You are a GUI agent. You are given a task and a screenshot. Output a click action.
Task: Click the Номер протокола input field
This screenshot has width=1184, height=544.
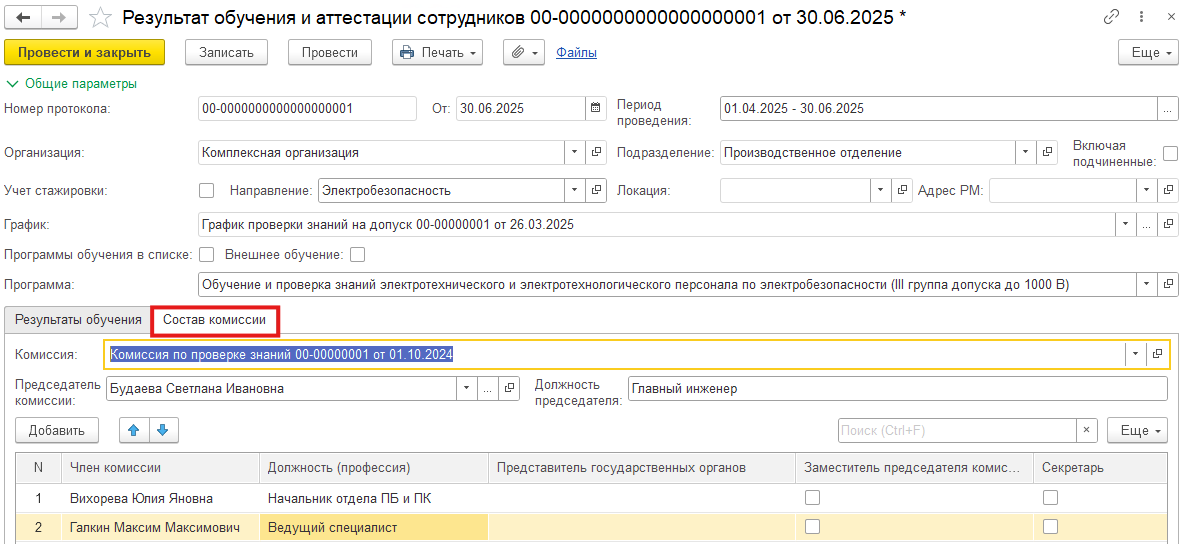(x=307, y=108)
